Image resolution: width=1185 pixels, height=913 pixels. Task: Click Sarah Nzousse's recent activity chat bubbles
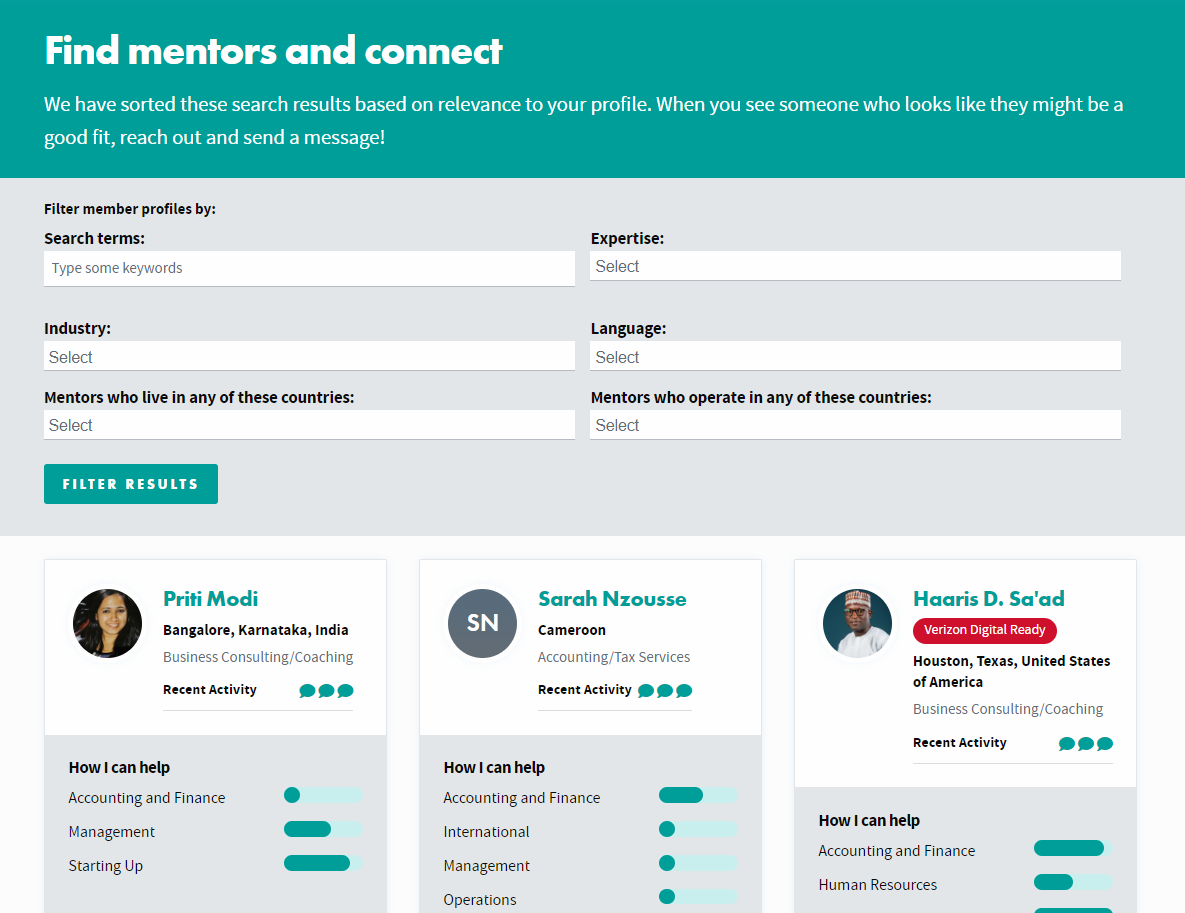(665, 691)
